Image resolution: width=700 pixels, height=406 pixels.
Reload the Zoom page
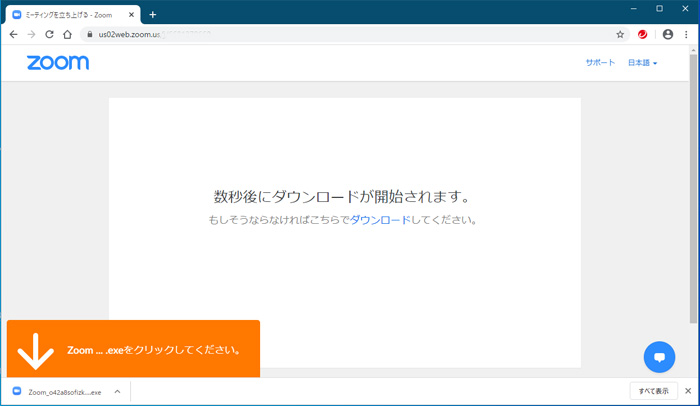[49, 34]
